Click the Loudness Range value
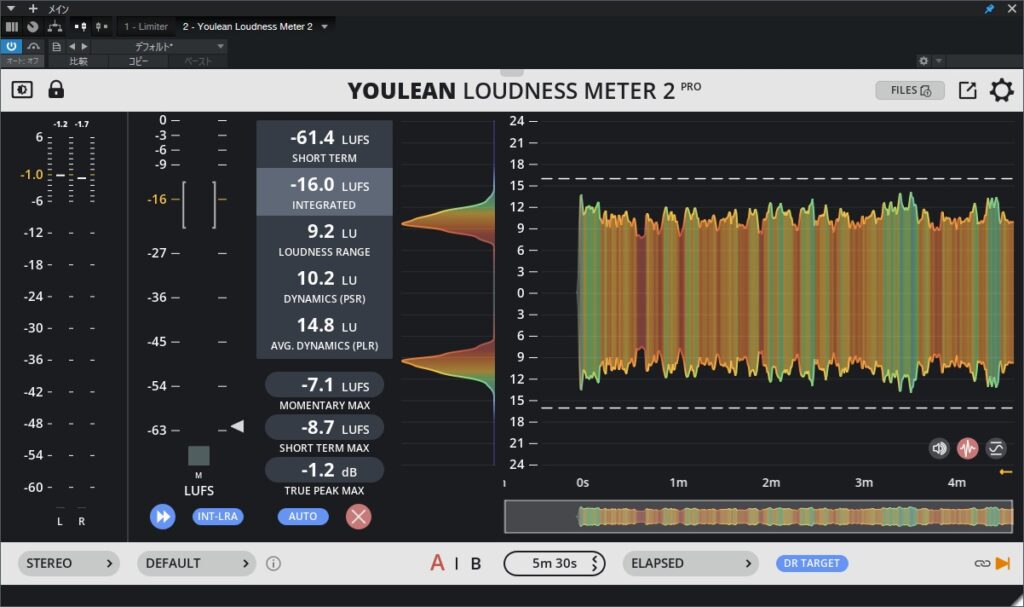Viewport: 1024px width, 607px height. point(325,239)
